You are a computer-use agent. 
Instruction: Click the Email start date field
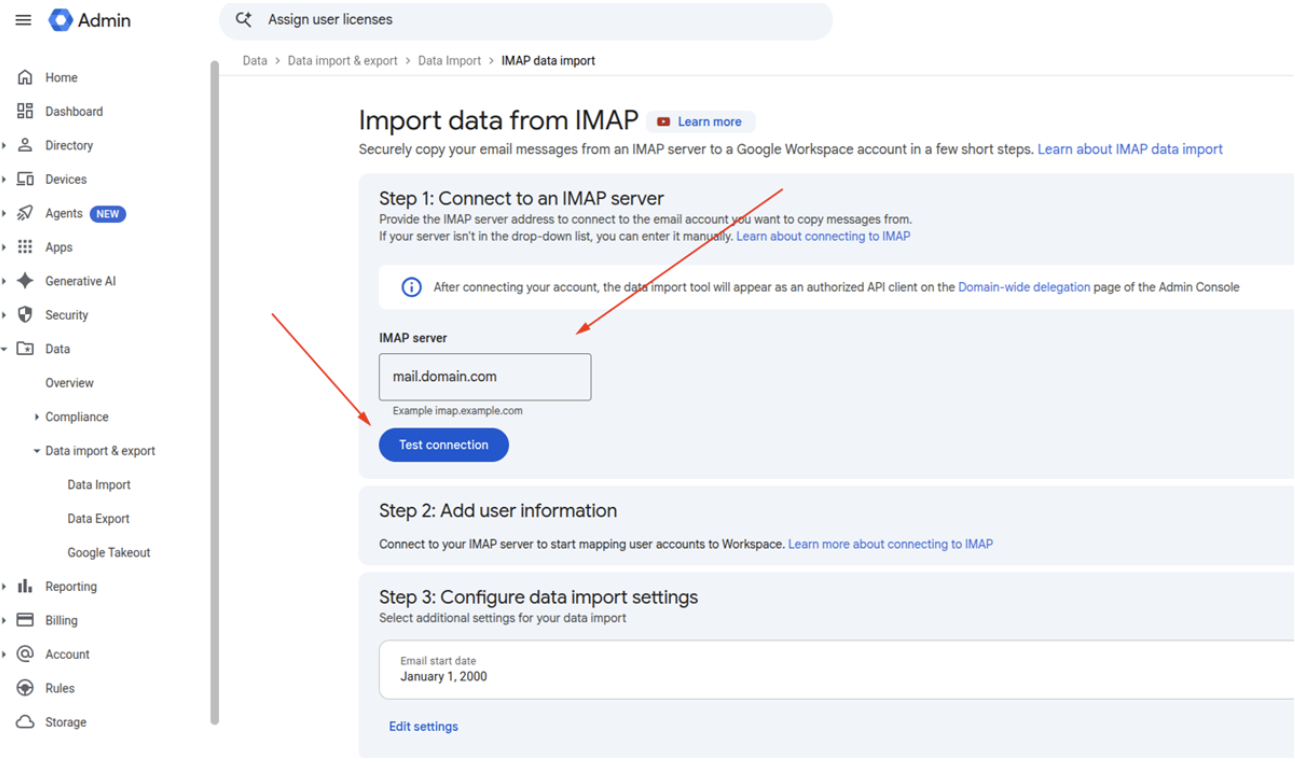click(x=836, y=669)
